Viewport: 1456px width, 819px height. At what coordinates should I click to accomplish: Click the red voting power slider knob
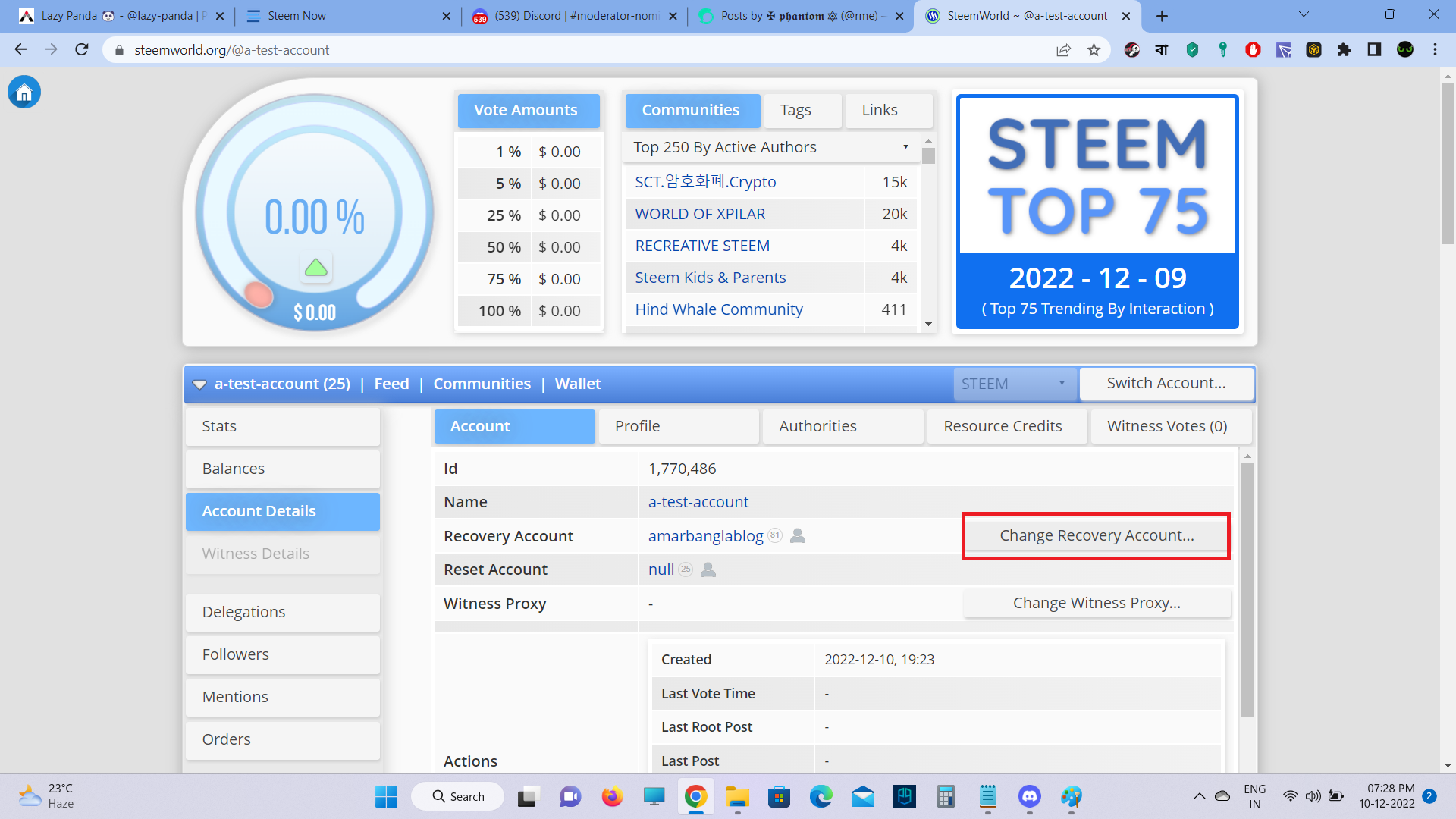click(259, 294)
